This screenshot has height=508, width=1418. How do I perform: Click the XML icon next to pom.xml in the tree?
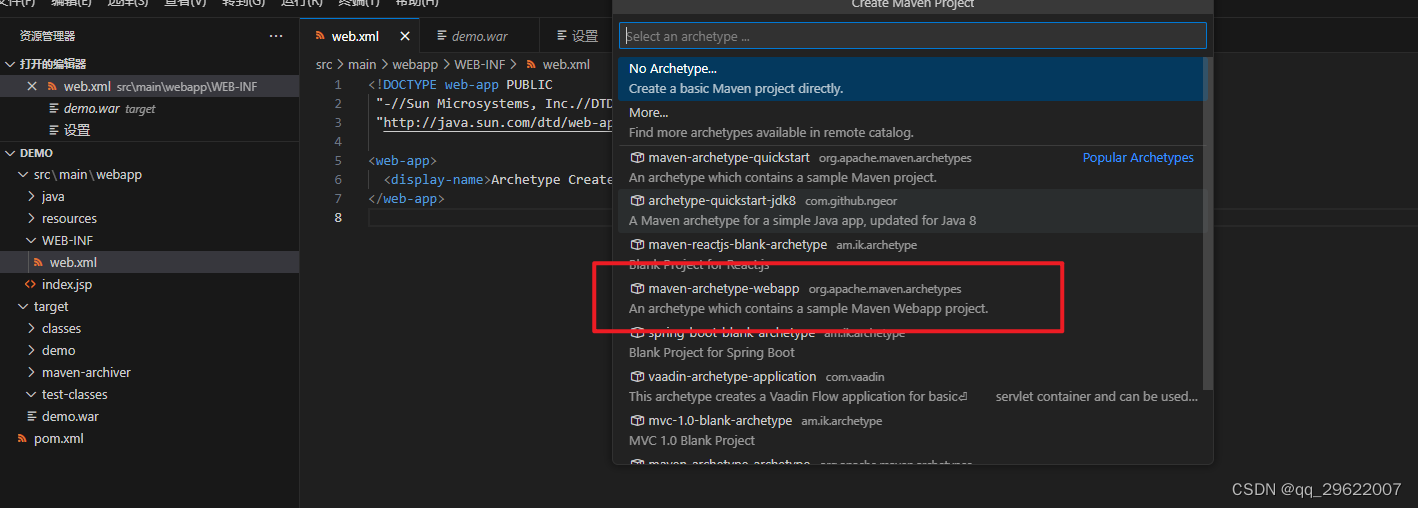23,439
